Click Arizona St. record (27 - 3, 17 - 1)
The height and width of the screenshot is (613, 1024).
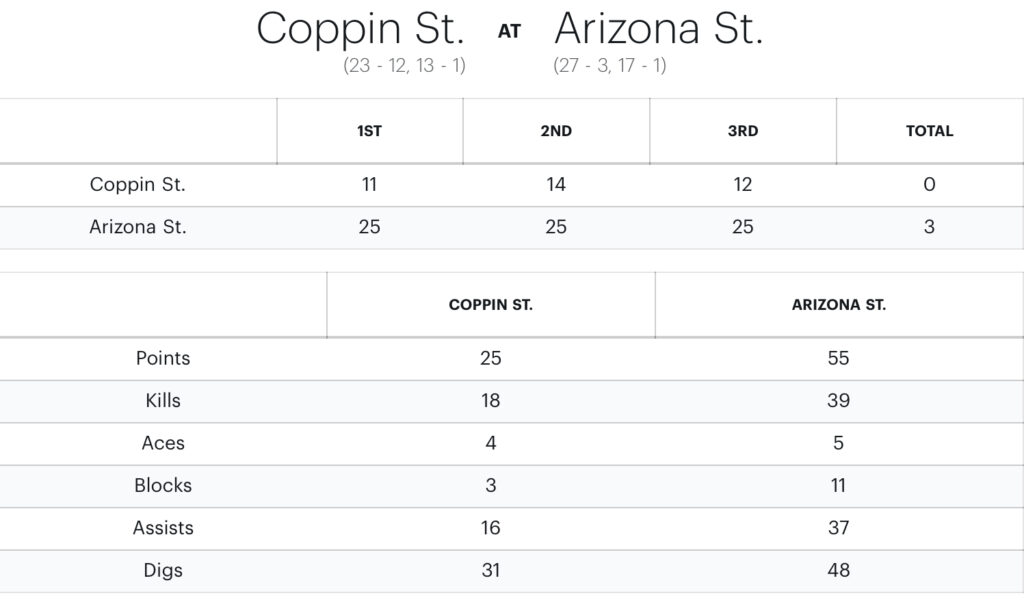click(x=610, y=66)
